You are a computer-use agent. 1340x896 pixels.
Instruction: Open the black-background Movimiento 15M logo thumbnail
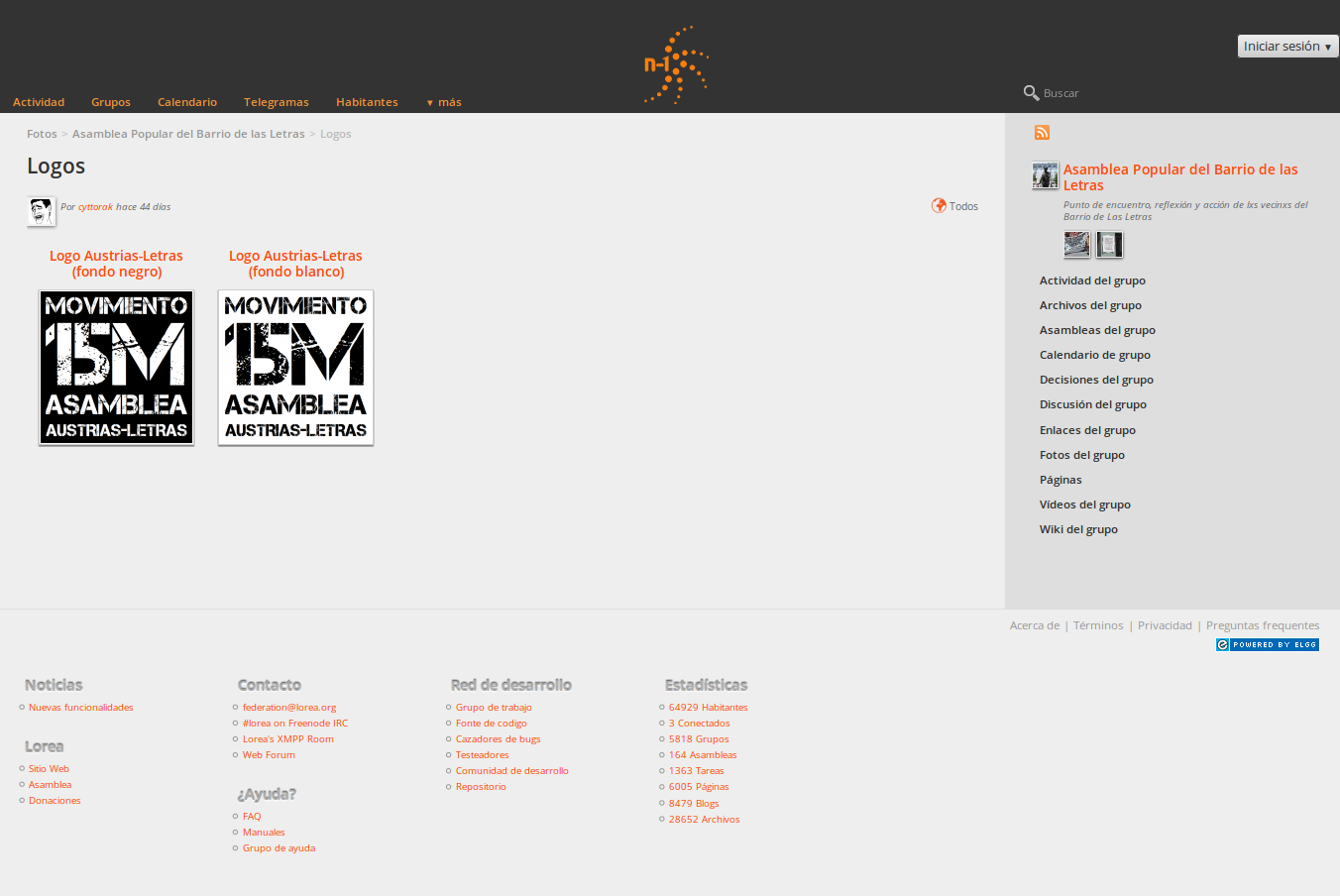[x=116, y=368]
